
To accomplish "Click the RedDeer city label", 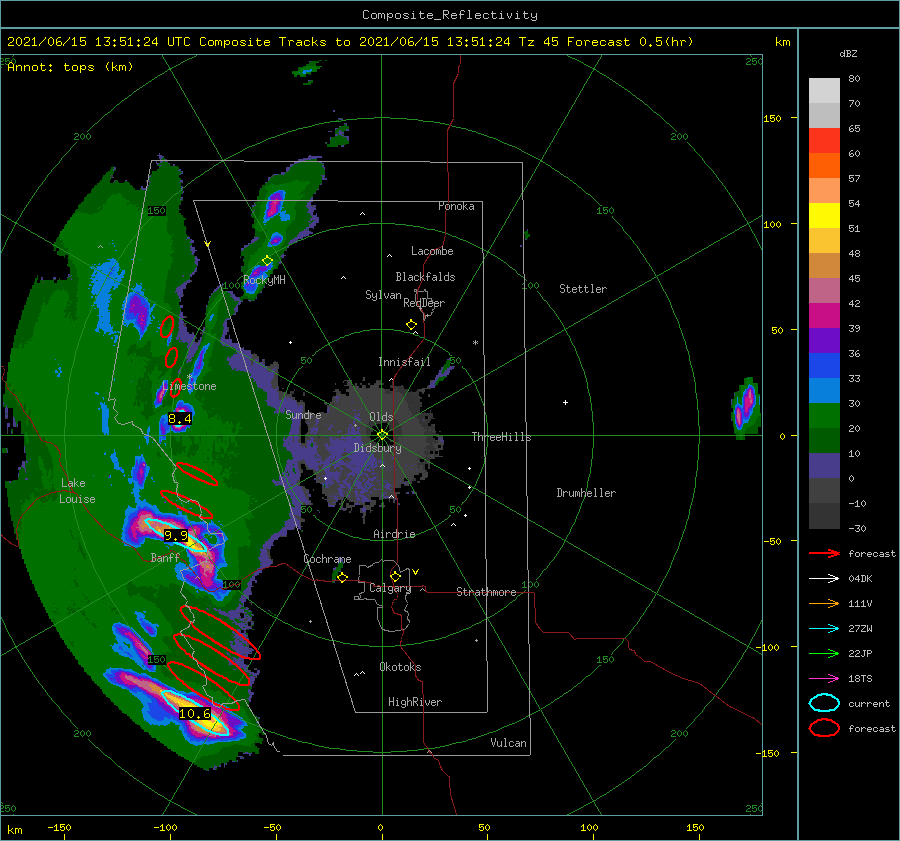I will click(424, 303).
